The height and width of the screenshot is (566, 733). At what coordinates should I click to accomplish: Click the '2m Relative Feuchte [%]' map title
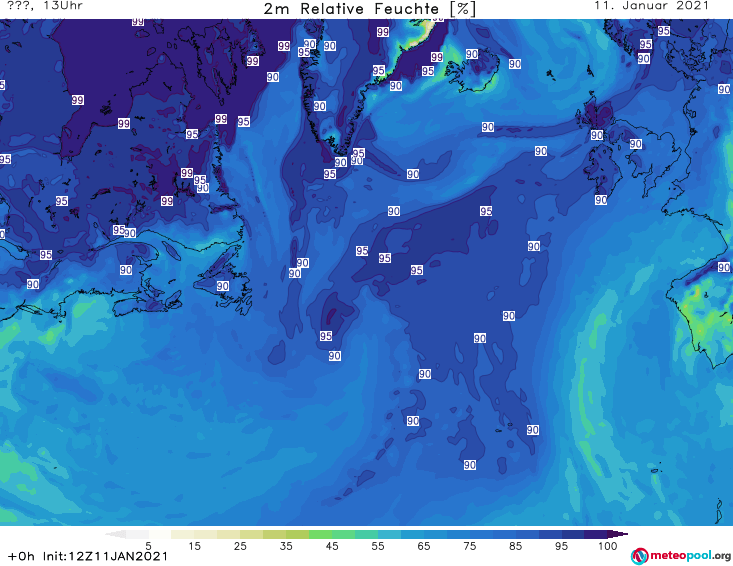point(369,9)
